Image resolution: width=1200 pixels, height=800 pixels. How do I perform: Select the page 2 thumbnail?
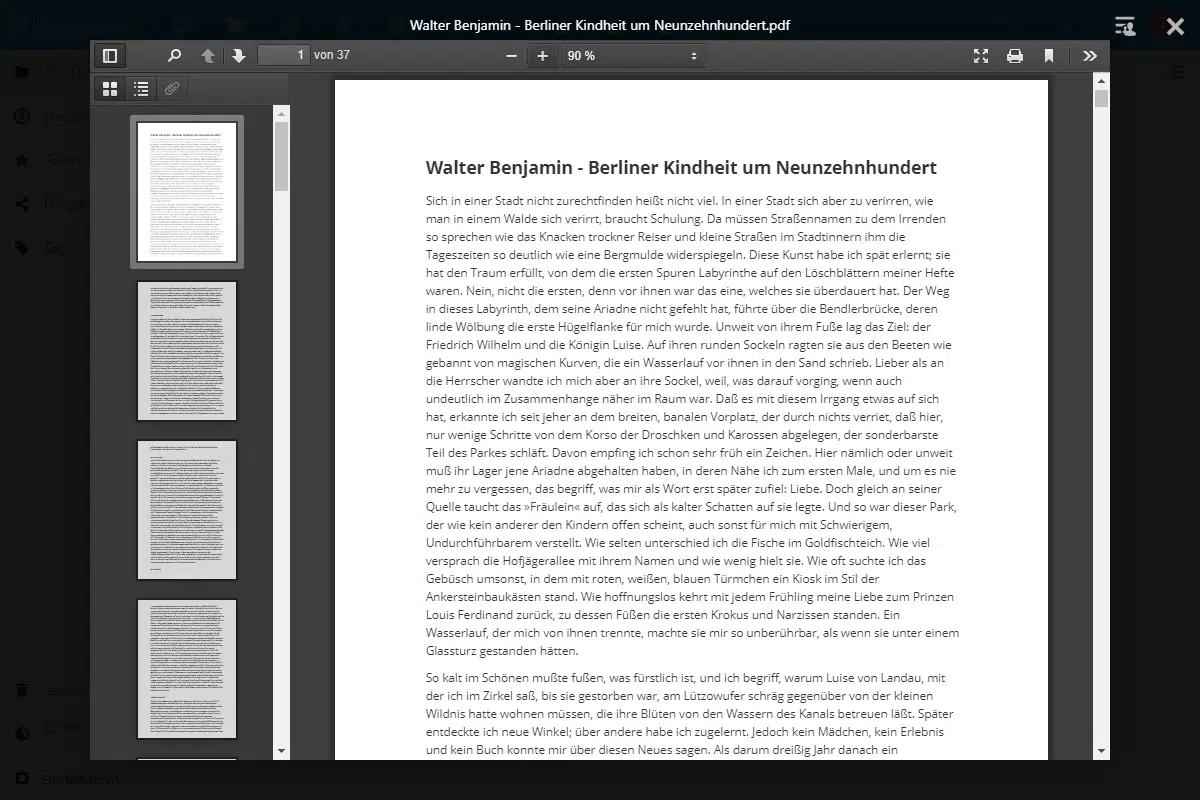pos(187,351)
